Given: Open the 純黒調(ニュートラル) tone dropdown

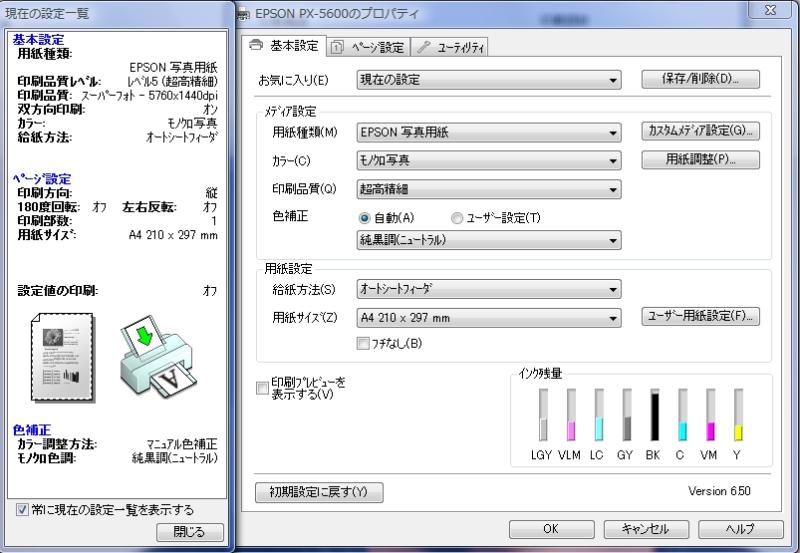Looking at the screenshot, I should [x=489, y=240].
